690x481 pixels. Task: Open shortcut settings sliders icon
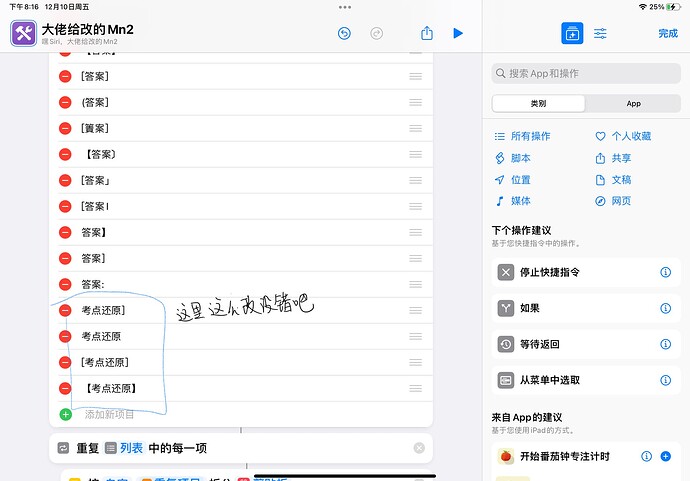tap(600, 33)
